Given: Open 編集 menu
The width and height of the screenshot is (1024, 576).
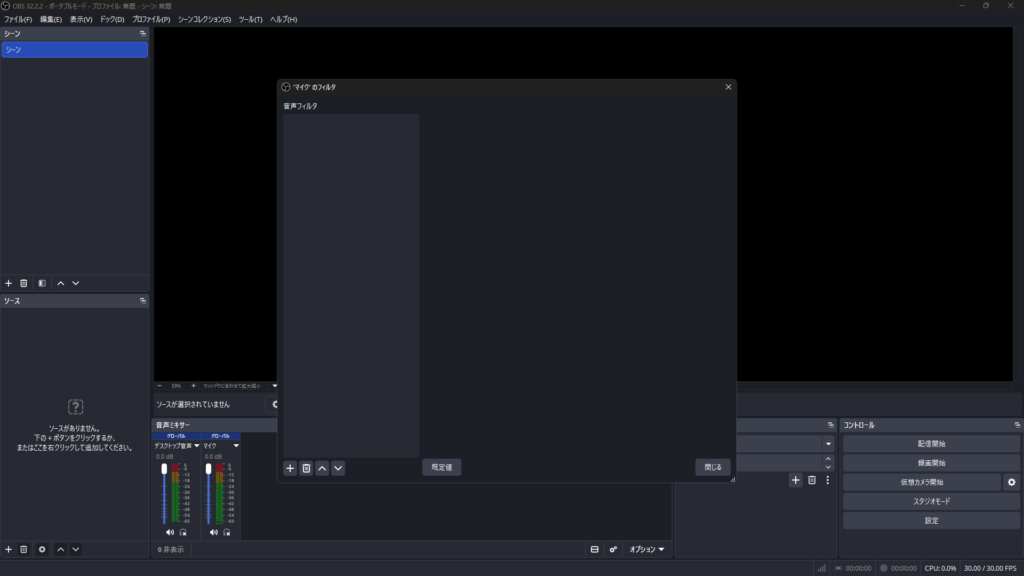Looking at the screenshot, I should [x=51, y=20].
